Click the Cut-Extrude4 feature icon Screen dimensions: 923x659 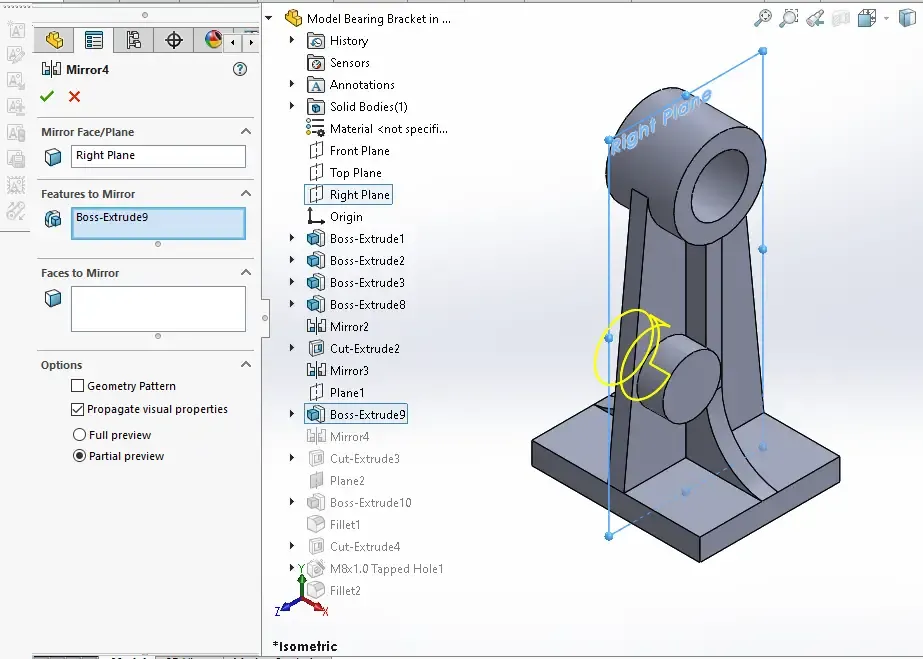pyautogui.click(x=316, y=547)
